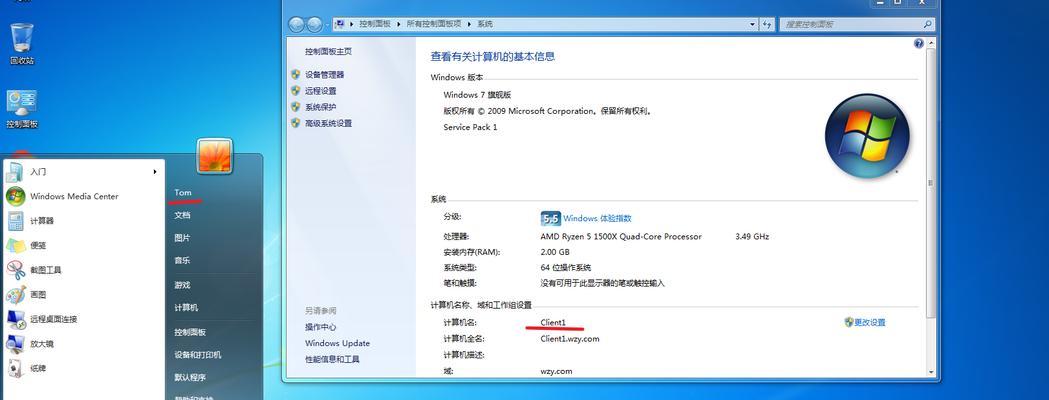1049x400 pixels.
Task: Open recent pages dropdown next to Forward button
Action: pos(327,25)
